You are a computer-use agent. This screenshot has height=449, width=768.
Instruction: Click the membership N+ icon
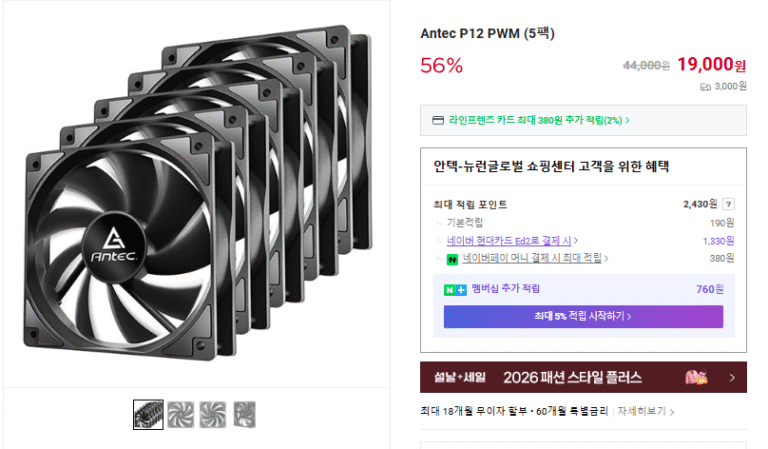pos(455,289)
